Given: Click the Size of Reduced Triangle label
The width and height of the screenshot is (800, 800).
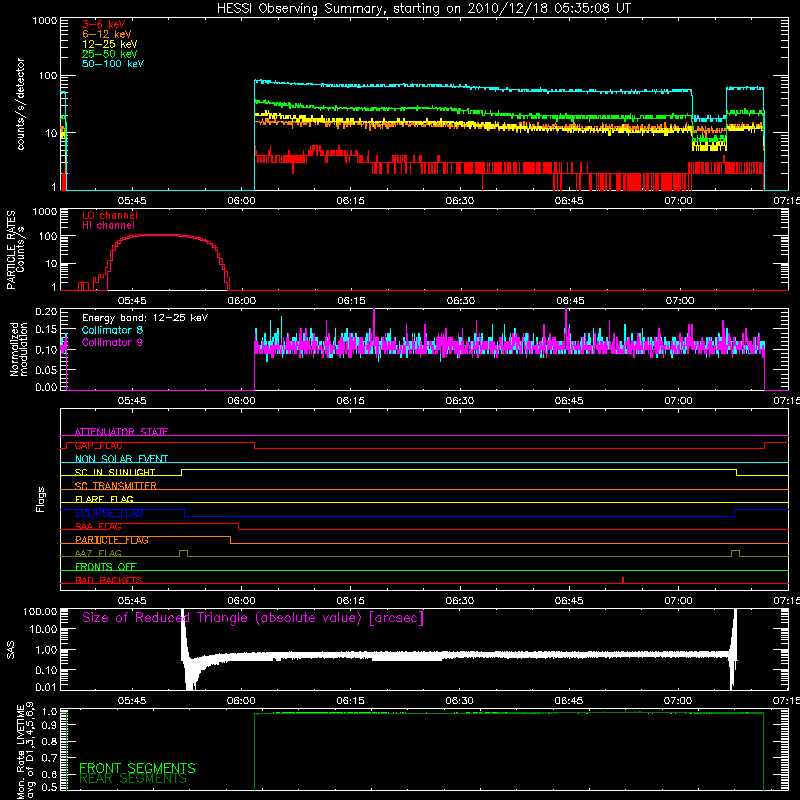Looking at the screenshot, I should 253,618.
